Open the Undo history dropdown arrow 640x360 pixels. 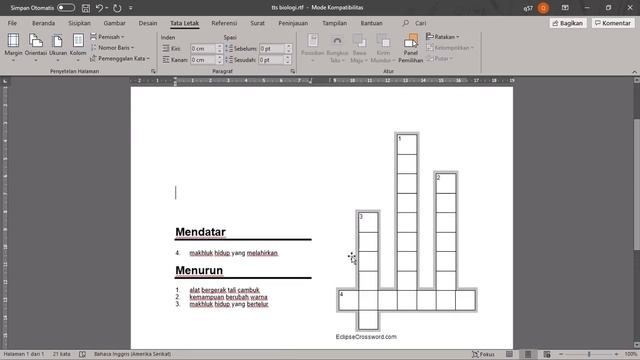coord(107,8)
